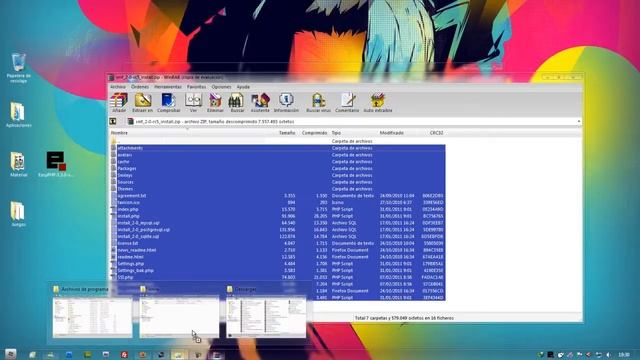Viewport: 640px width, 360px height.
Task: Click the Buscar virus toolbar icon
Action: [318, 102]
